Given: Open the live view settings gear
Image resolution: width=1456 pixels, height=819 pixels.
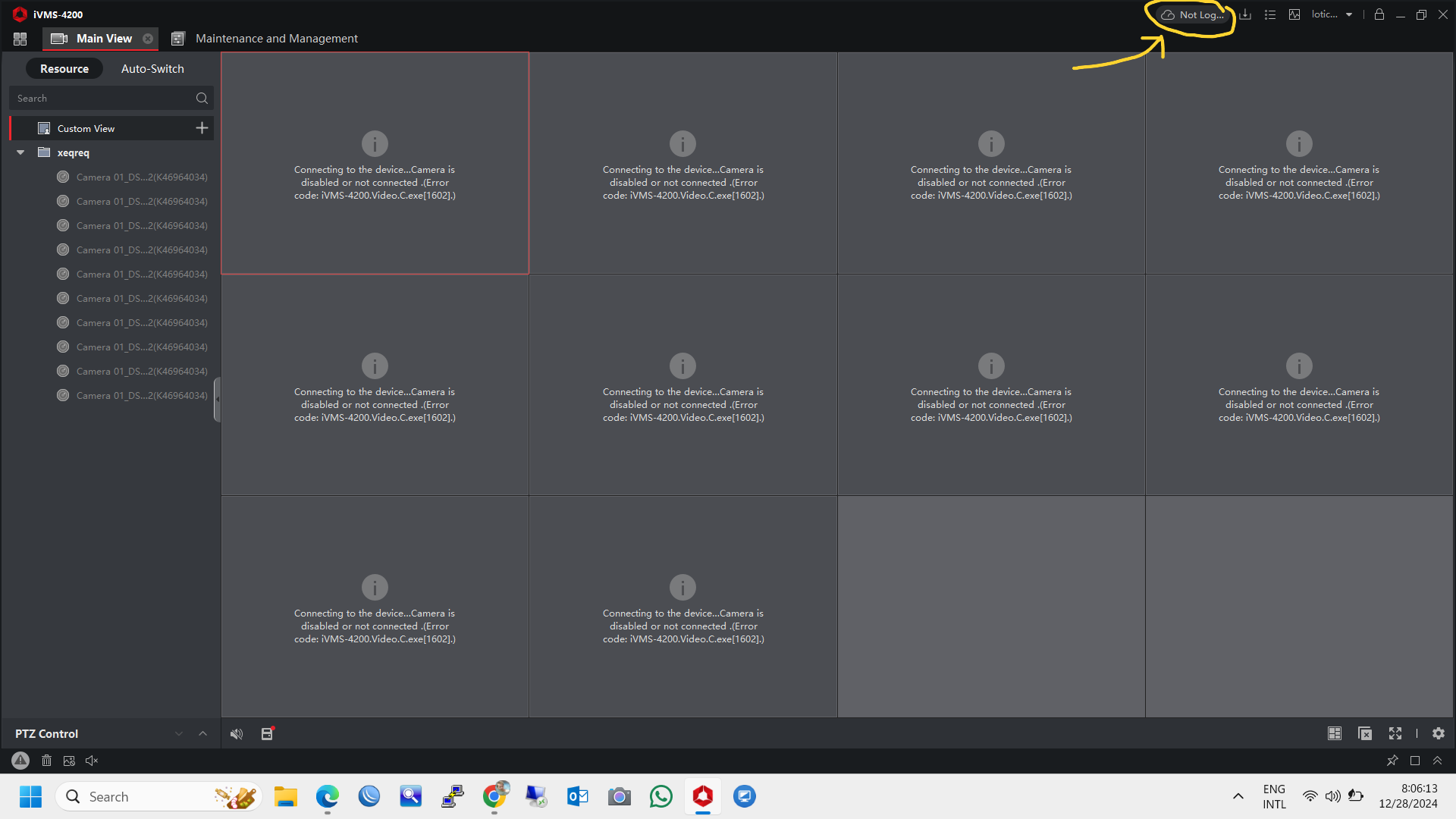Looking at the screenshot, I should pyautogui.click(x=1439, y=733).
